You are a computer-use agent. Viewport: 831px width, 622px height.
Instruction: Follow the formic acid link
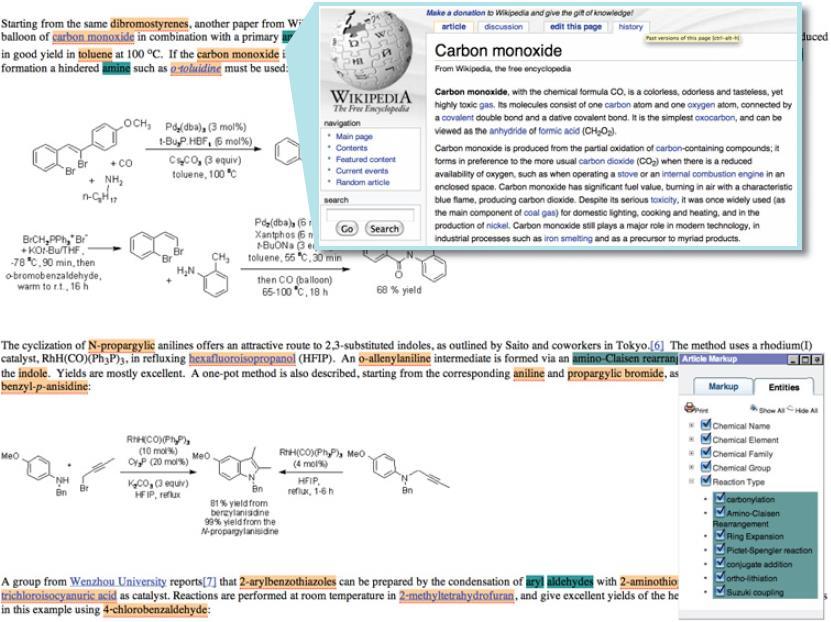click(x=559, y=130)
